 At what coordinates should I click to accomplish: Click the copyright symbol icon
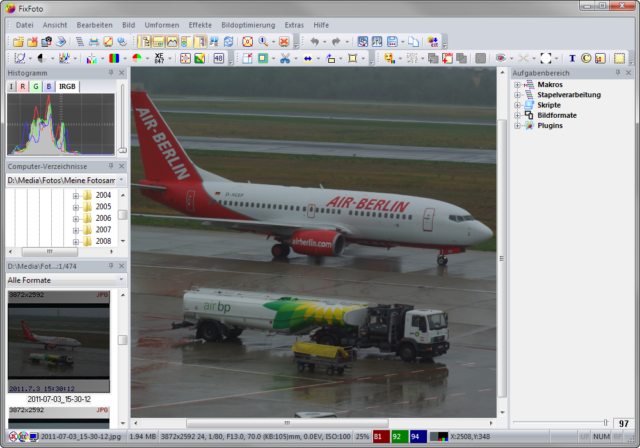[x=586, y=58]
